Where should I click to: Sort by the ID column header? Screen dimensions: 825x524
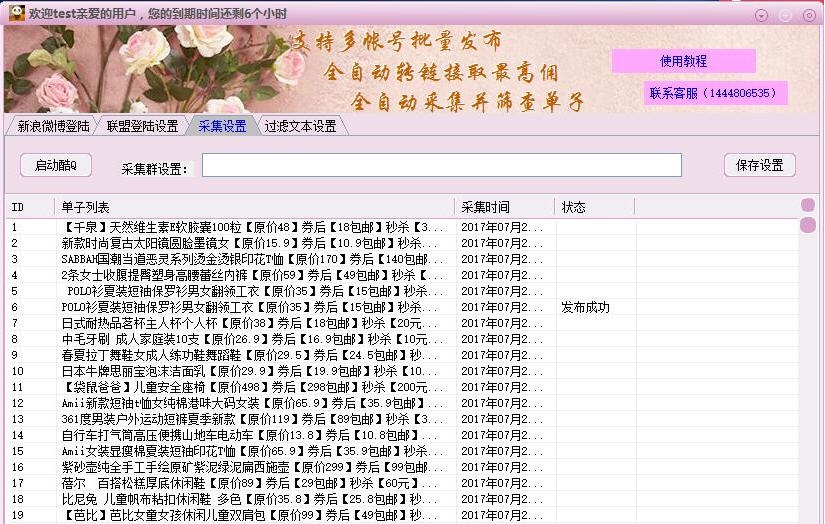point(30,207)
